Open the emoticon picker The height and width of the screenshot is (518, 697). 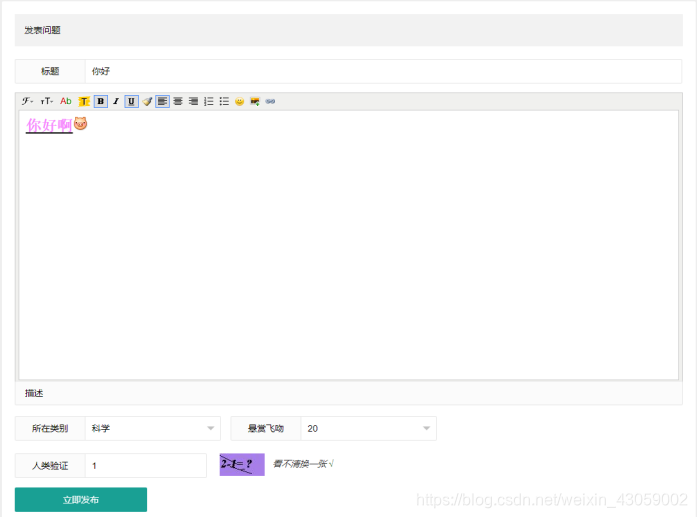pyautogui.click(x=240, y=101)
